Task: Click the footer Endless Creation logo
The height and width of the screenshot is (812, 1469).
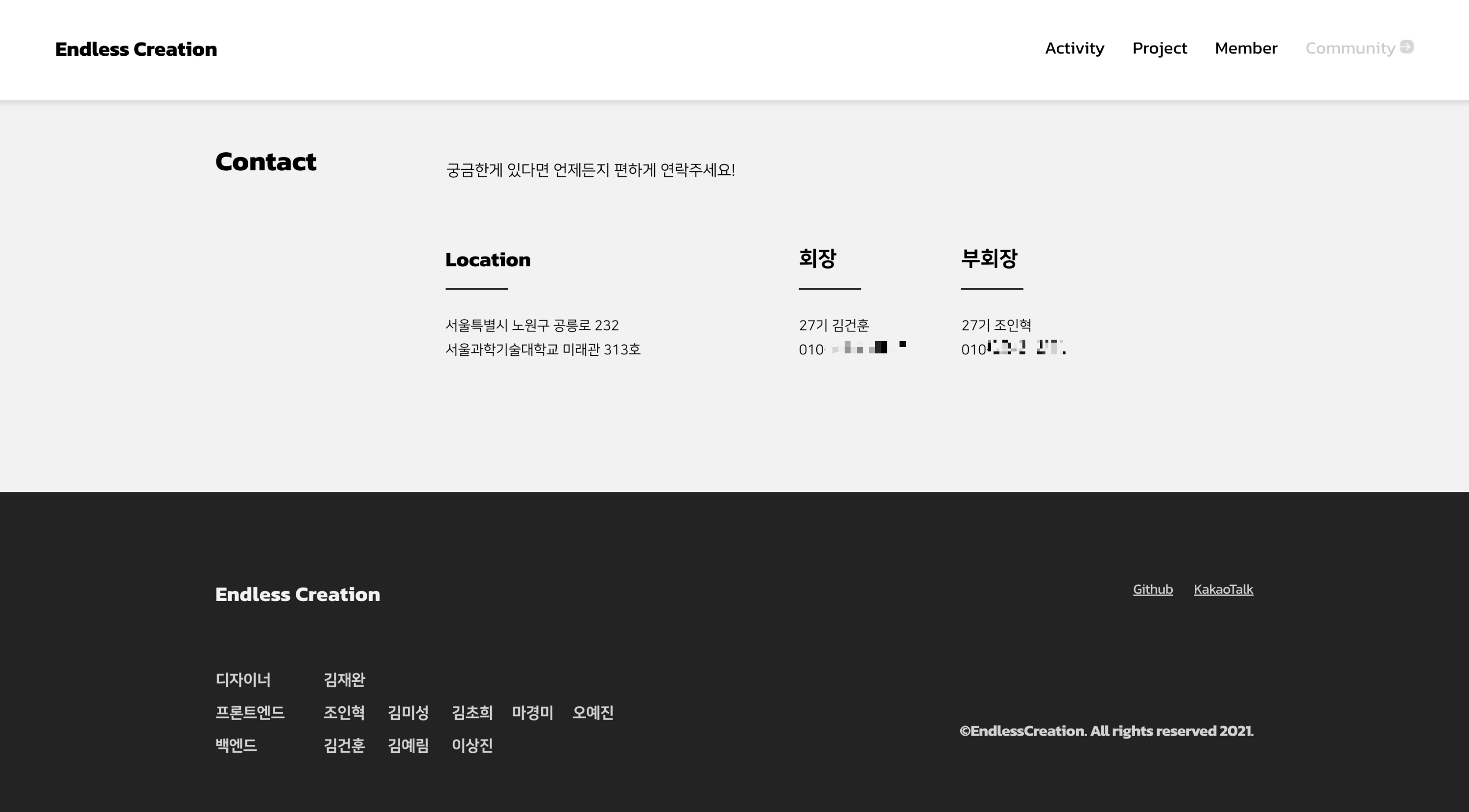Action: tap(297, 594)
